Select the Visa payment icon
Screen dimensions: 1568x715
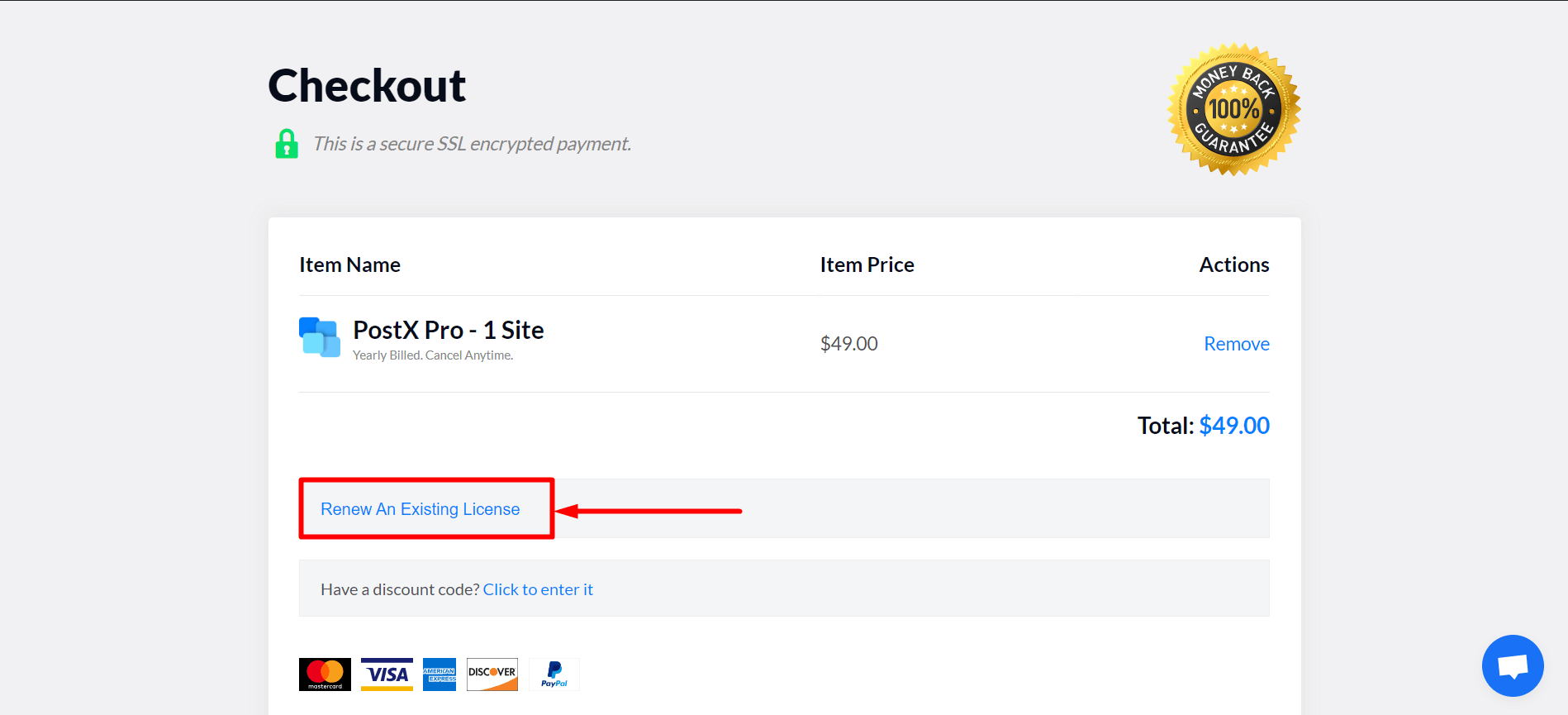coord(386,674)
